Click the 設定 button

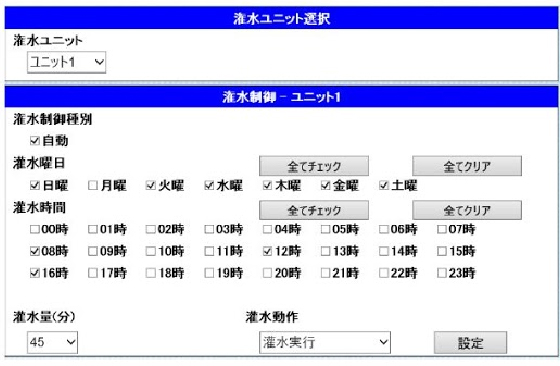[470, 343]
